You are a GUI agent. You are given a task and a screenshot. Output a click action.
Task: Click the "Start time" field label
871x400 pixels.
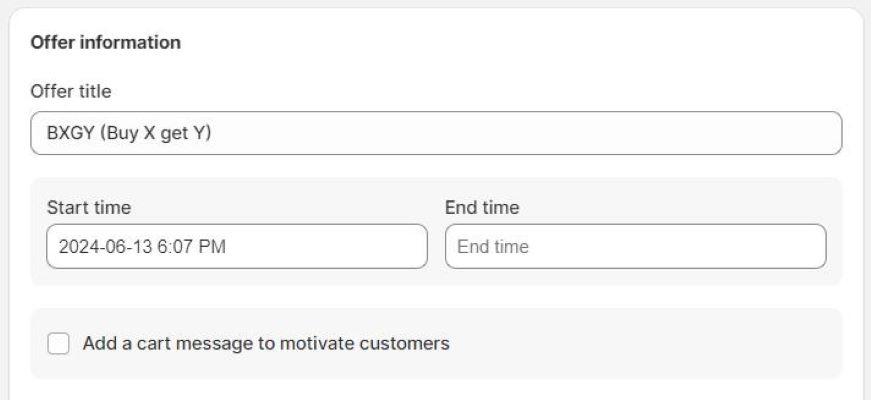point(89,208)
